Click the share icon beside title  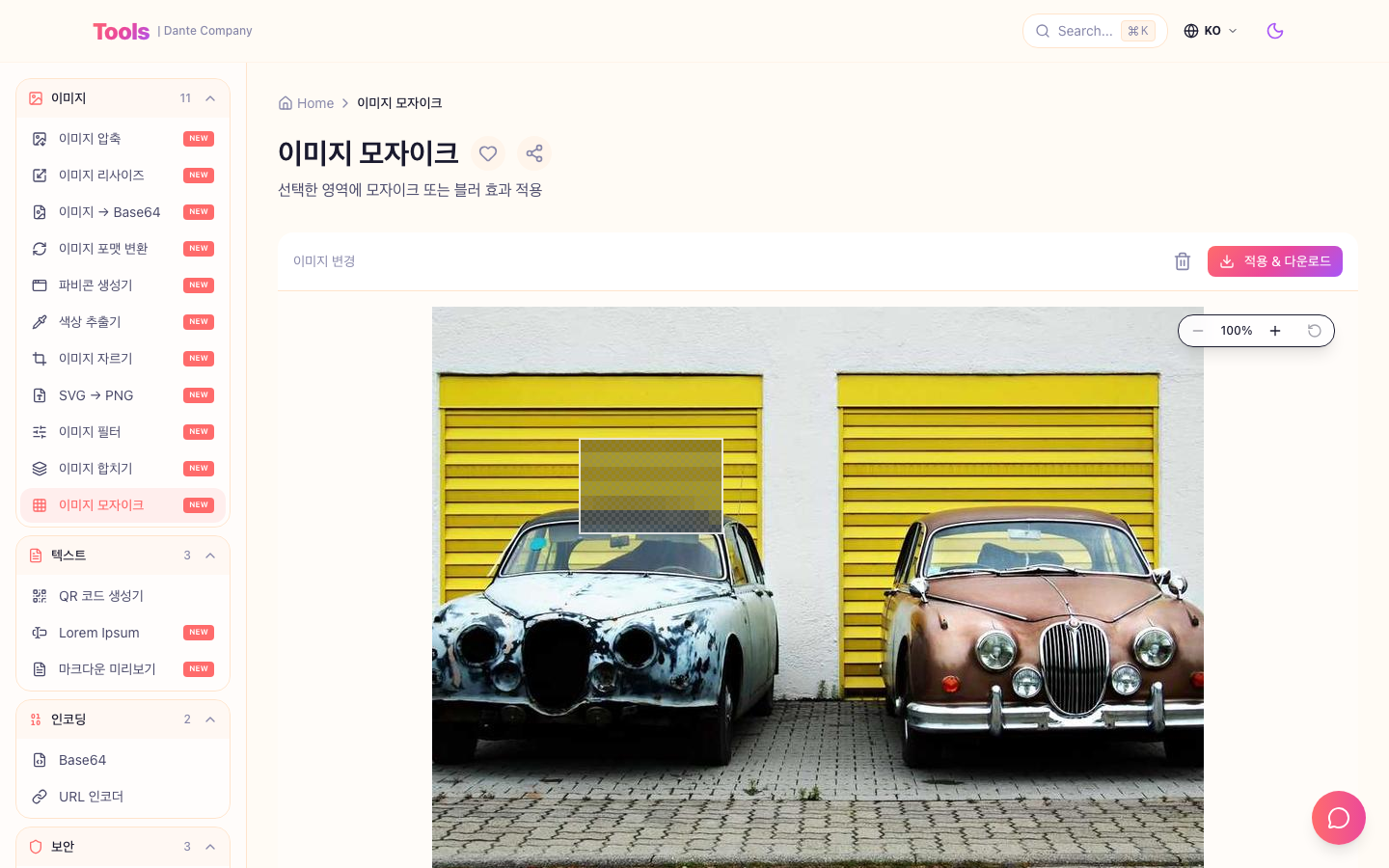534,153
